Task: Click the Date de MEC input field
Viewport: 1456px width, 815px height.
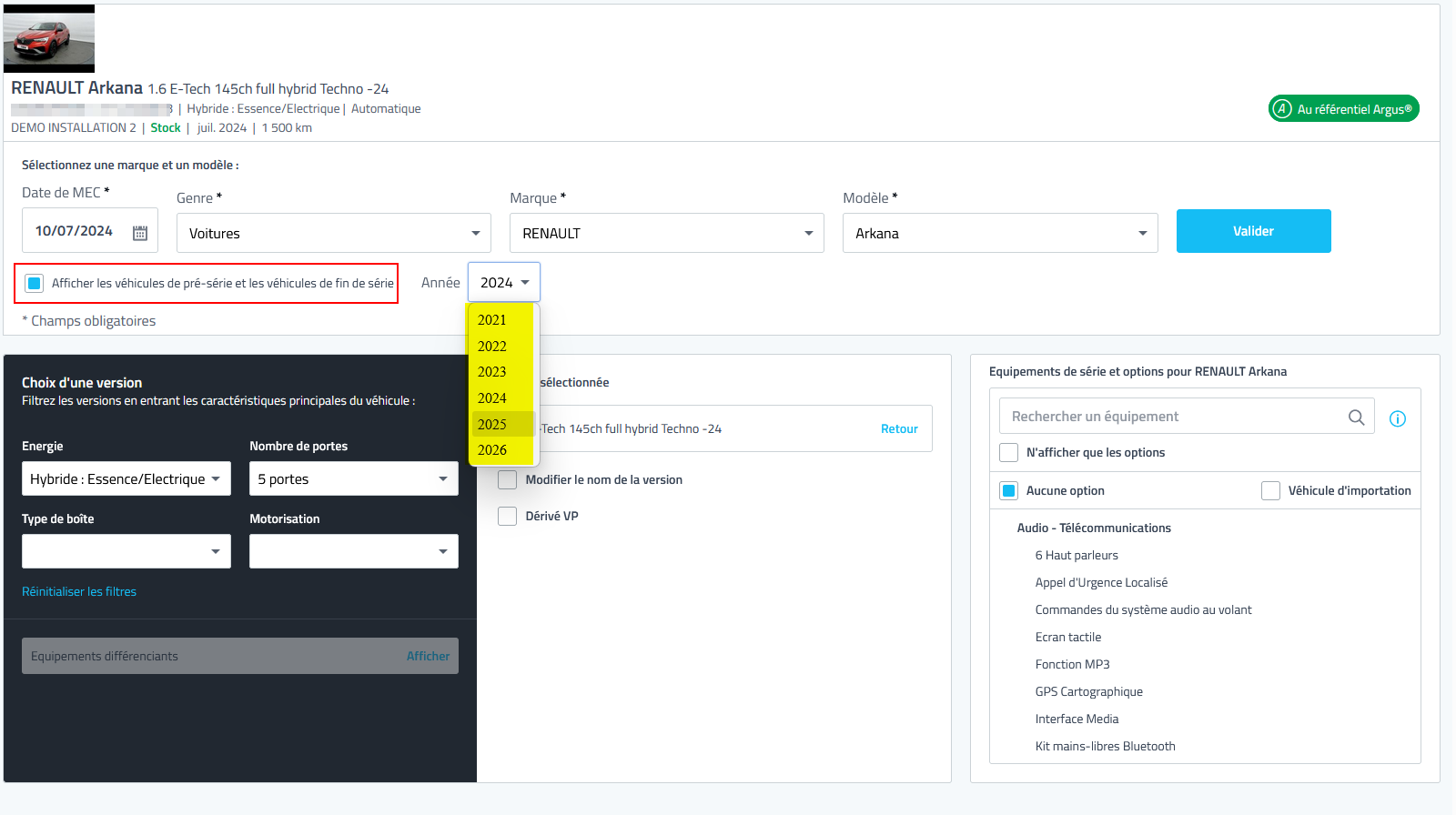Action: point(90,230)
